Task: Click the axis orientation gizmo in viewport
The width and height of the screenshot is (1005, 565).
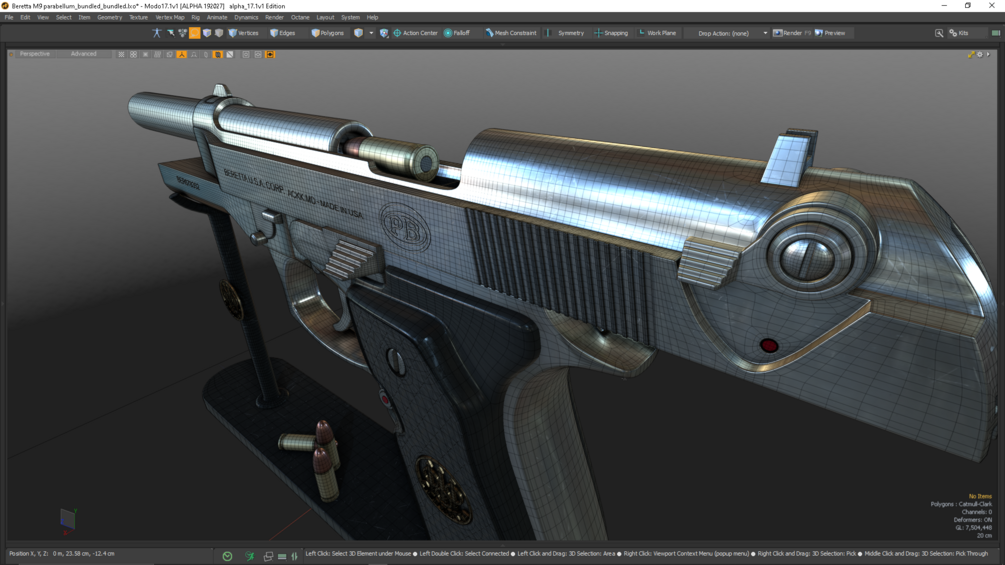Action: click(68, 520)
